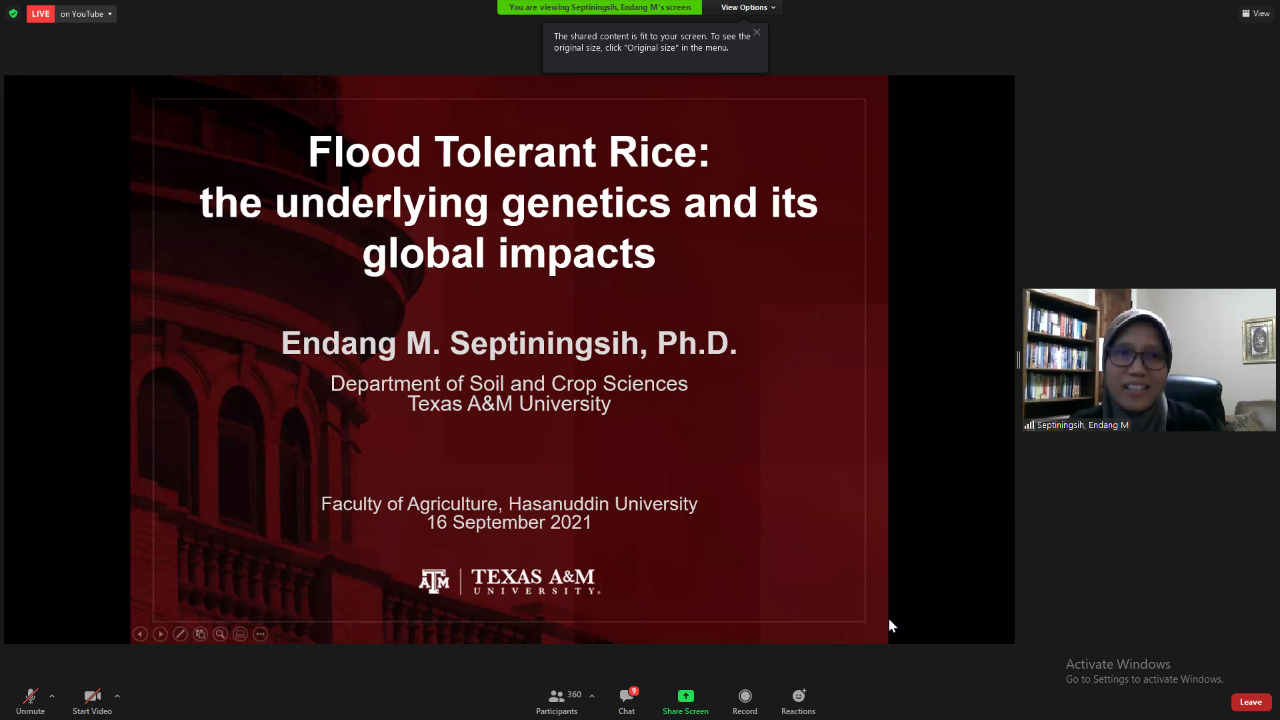1280x720 pixels.
Task: Click the green encryption shield icon
Action: pyautogui.click(x=13, y=14)
